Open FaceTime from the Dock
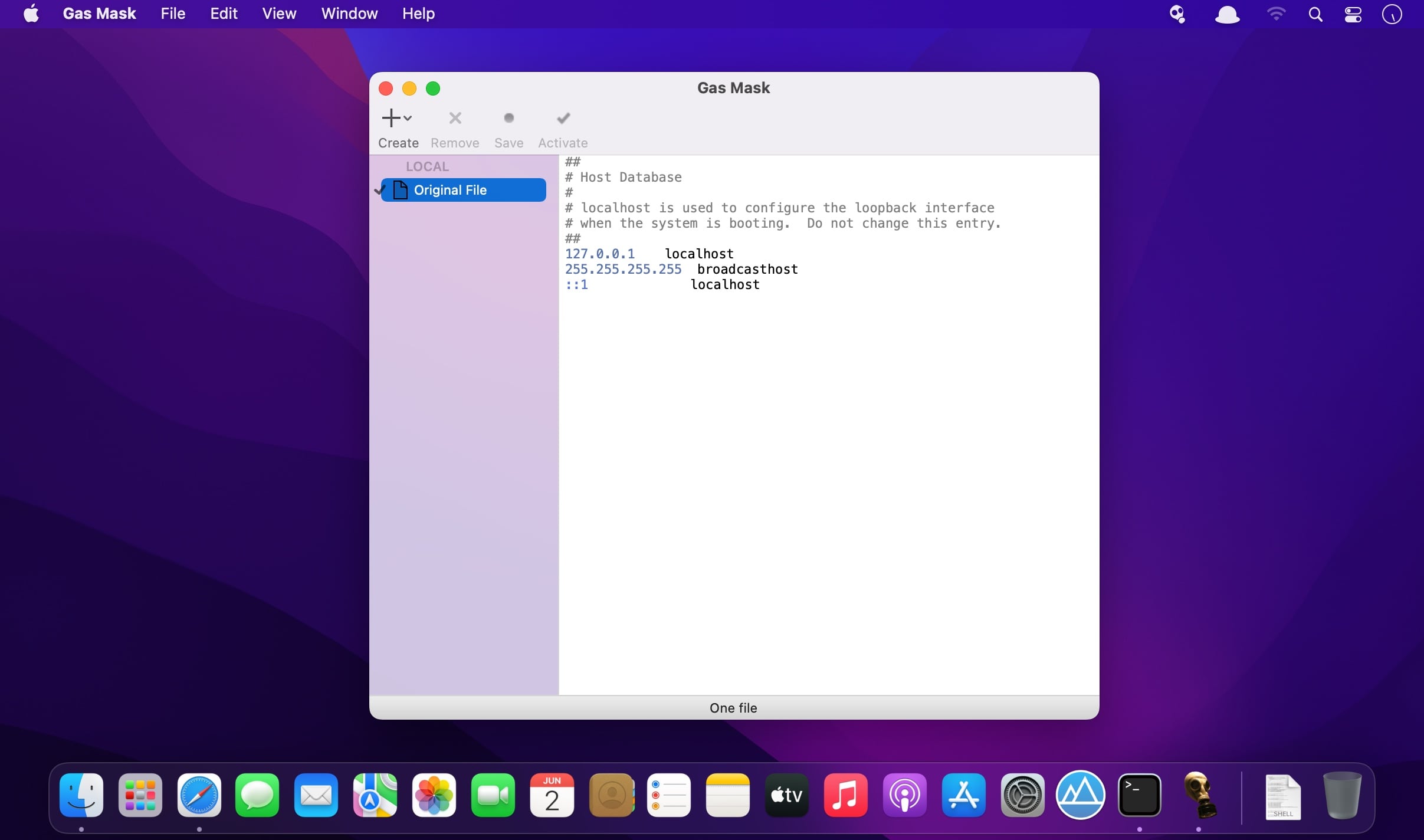This screenshot has width=1424, height=840. tap(493, 795)
